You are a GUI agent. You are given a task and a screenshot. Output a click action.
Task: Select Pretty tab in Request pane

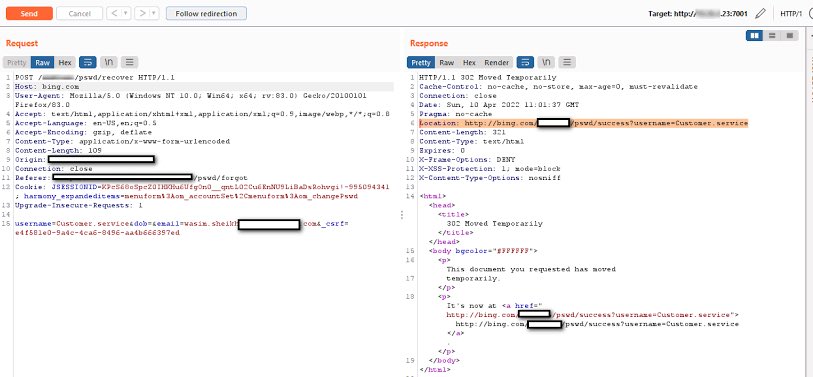[x=17, y=62]
